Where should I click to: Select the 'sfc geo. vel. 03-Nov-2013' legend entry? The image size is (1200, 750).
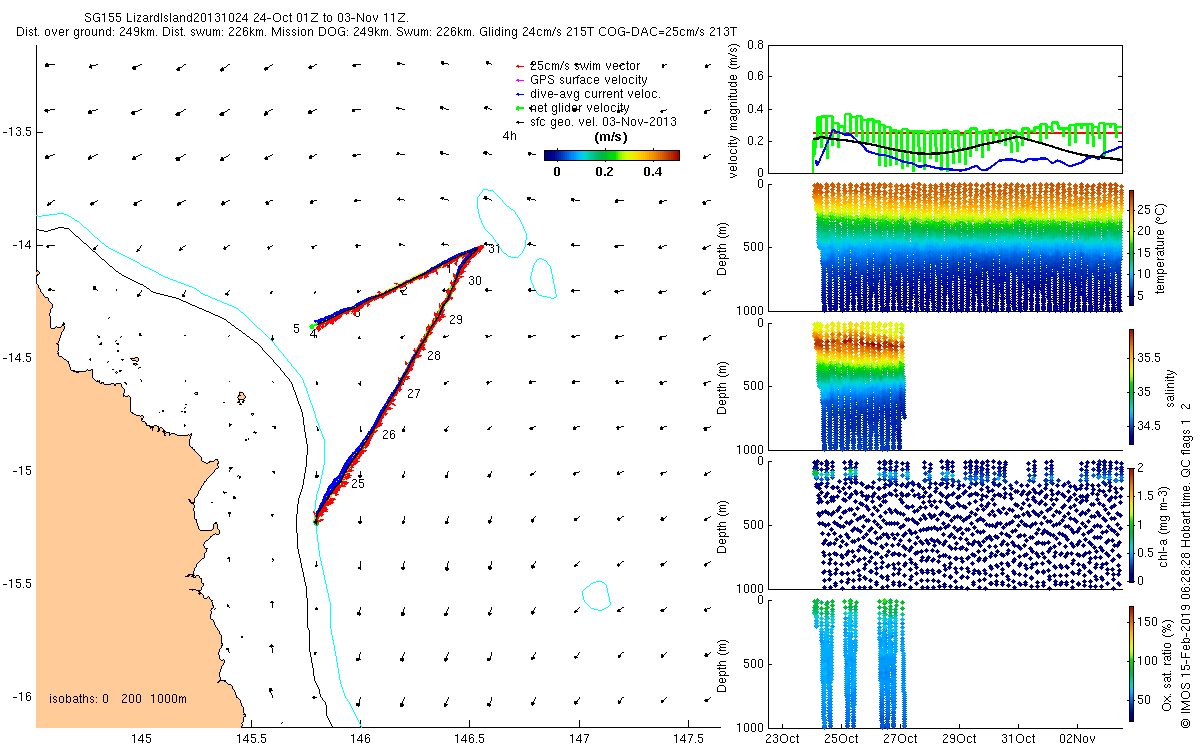pos(595,121)
